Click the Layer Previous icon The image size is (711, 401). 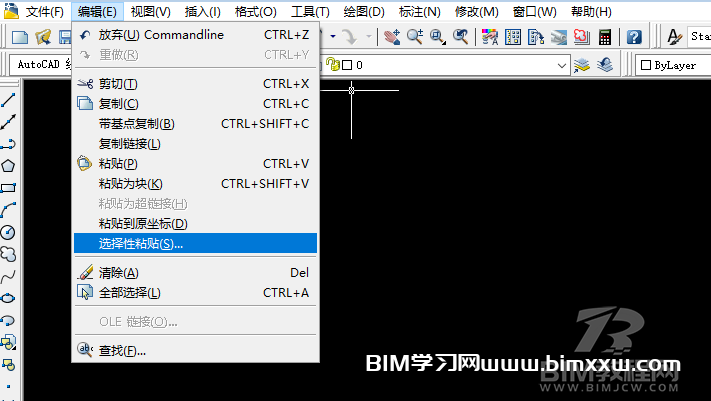(x=604, y=65)
